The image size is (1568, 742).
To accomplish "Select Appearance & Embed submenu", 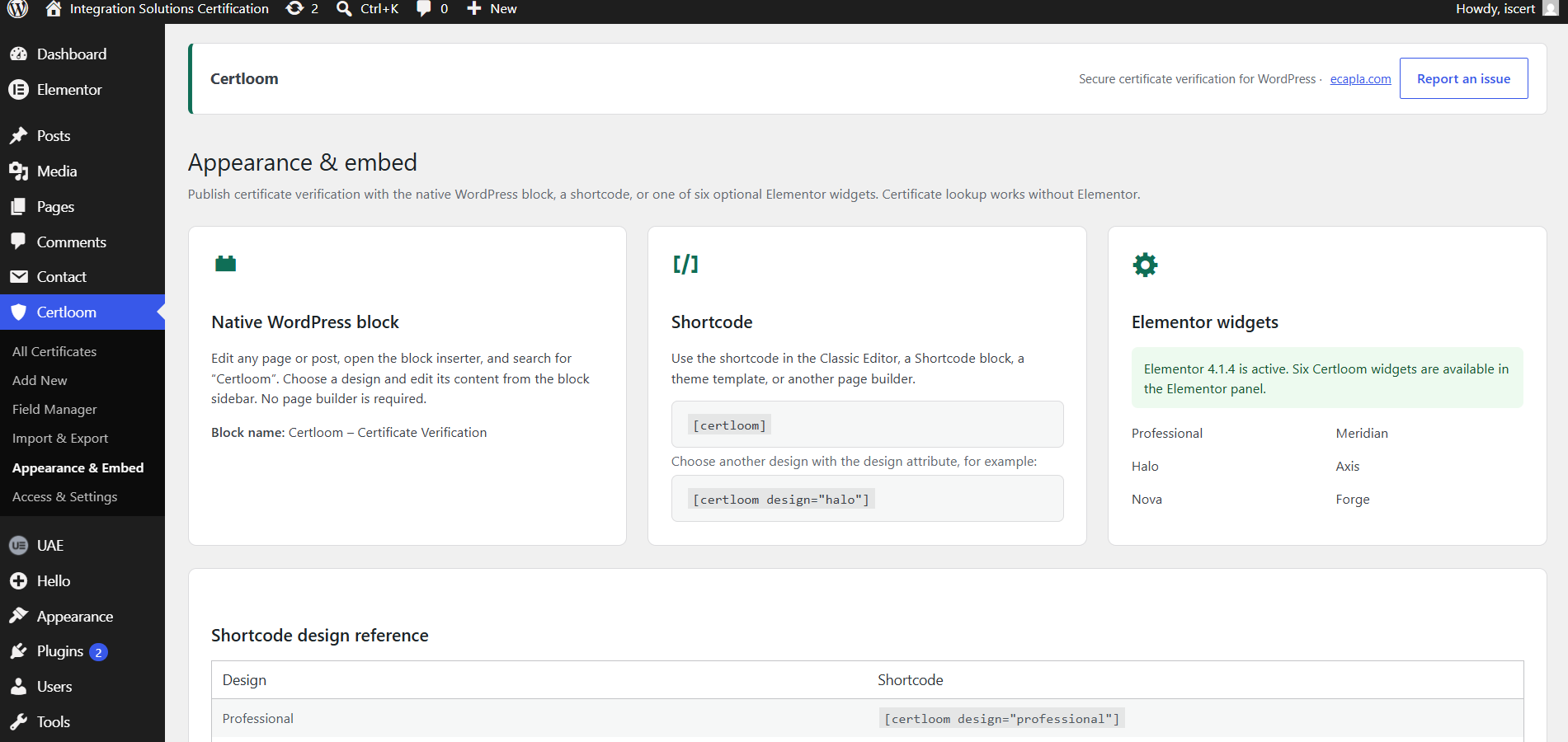I will 78,467.
